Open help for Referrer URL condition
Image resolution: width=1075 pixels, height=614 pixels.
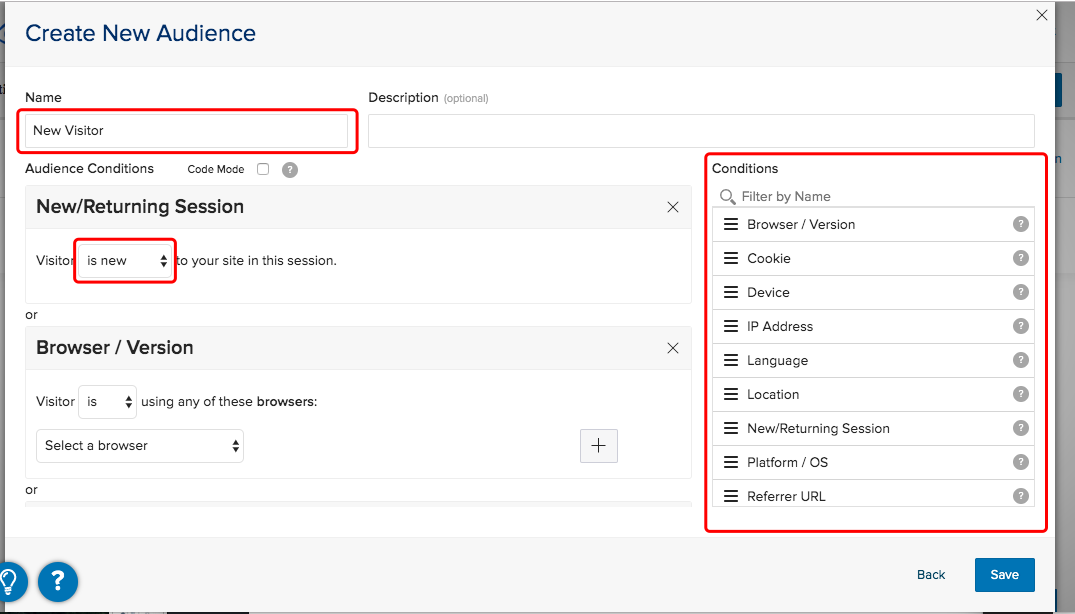[1021, 495]
